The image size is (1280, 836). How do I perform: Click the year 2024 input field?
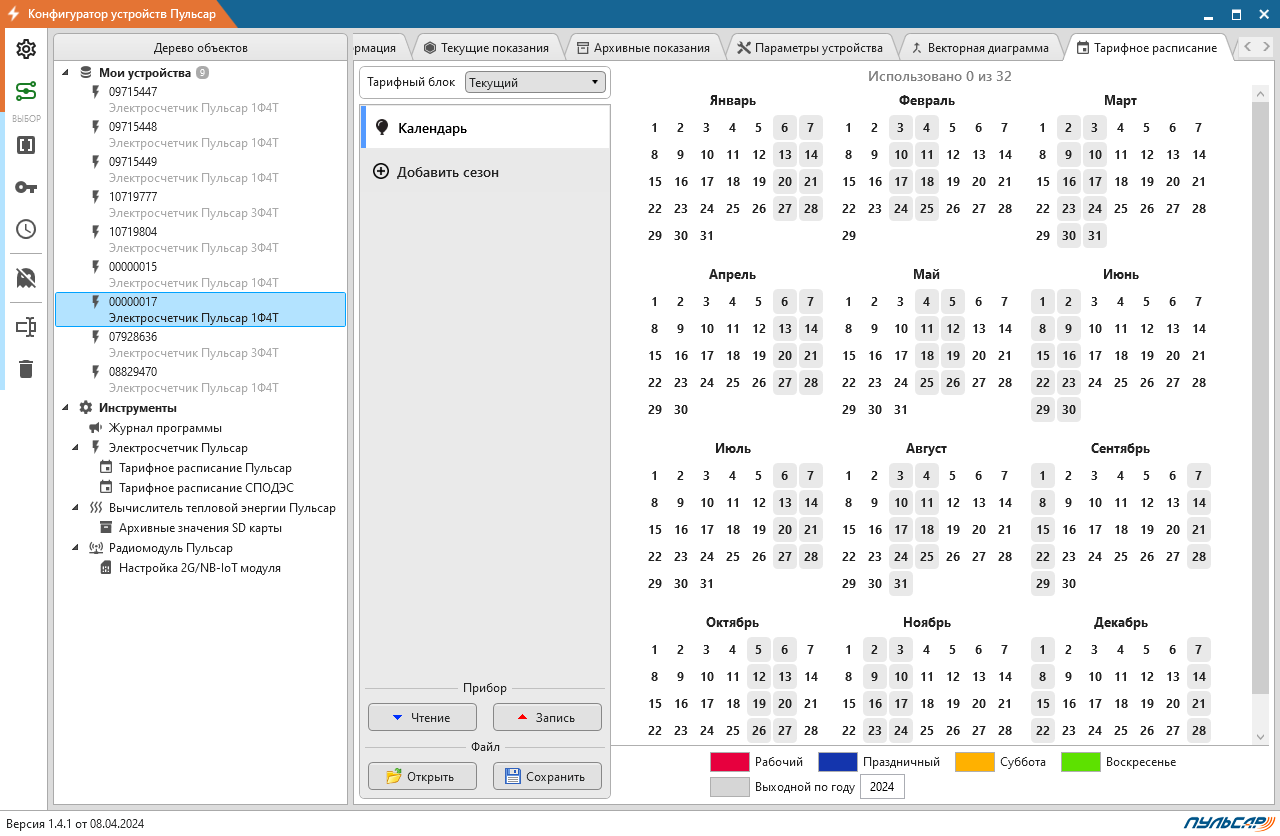[882, 787]
